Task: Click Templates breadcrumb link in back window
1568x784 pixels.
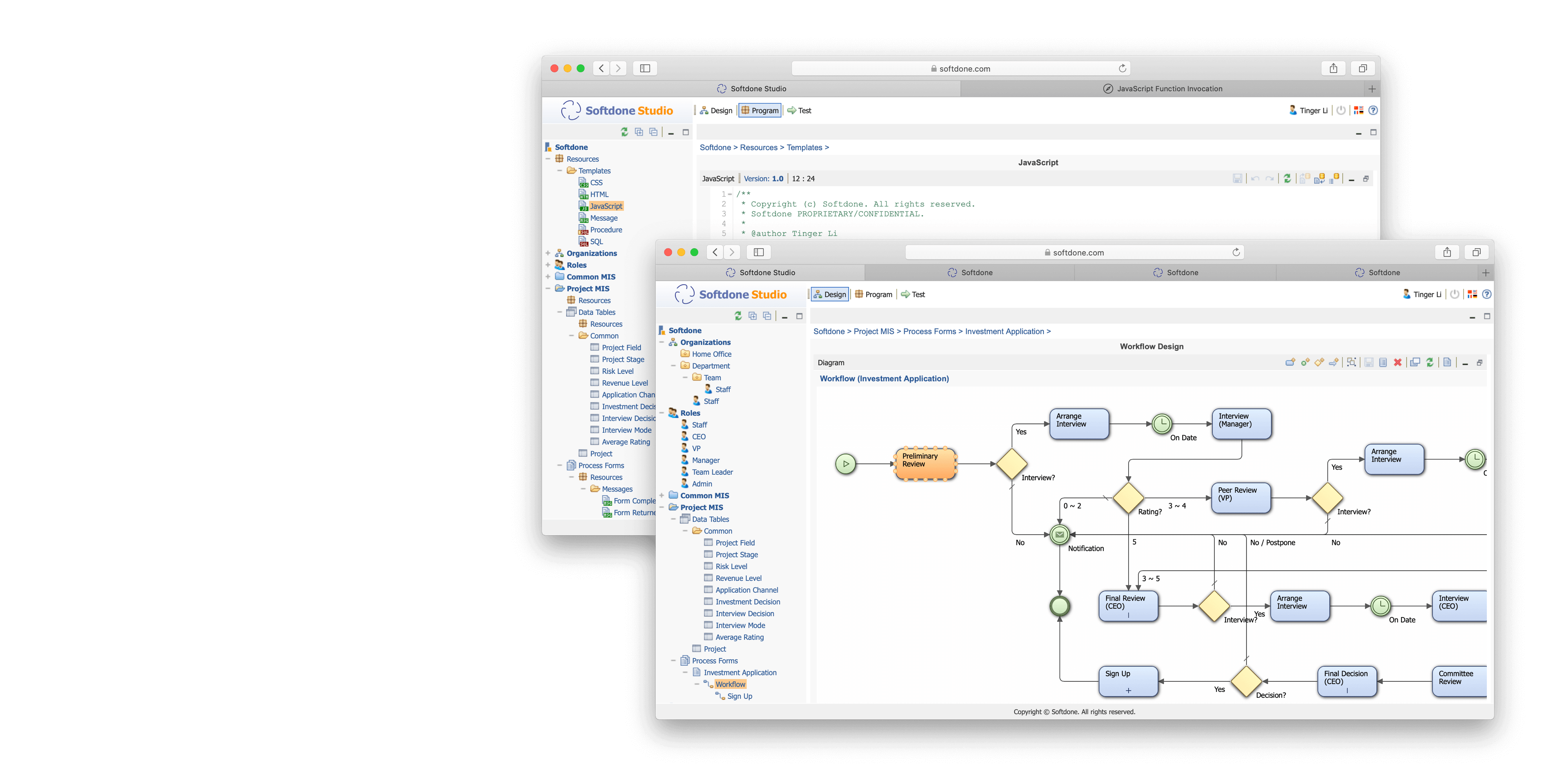Action: pos(804,148)
